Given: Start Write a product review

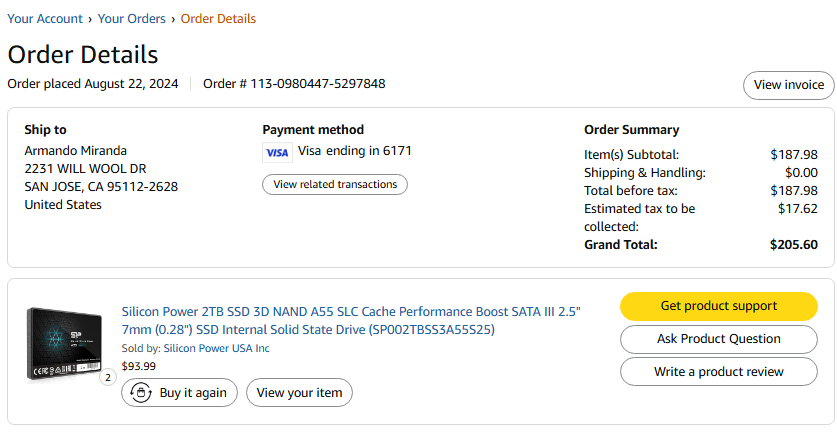Looking at the screenshot, I should pos(719,372).
